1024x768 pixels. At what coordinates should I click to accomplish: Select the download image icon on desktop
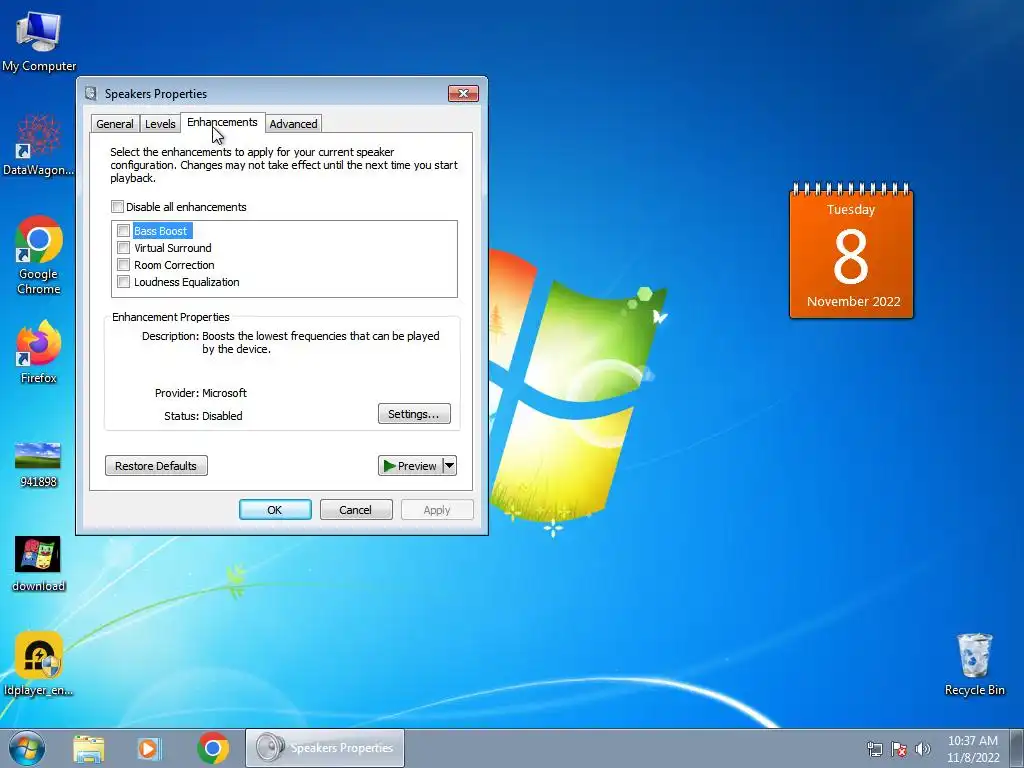pos(38,564)
